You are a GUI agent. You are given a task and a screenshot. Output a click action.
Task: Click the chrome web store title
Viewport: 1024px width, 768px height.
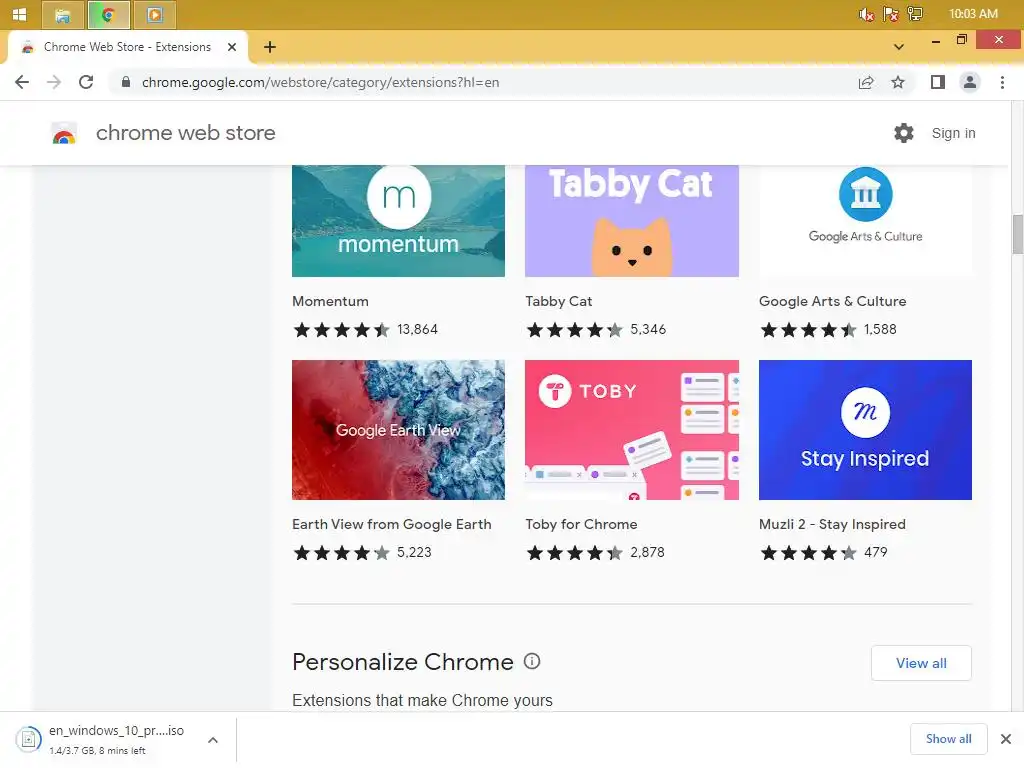[x=185, y=133]
